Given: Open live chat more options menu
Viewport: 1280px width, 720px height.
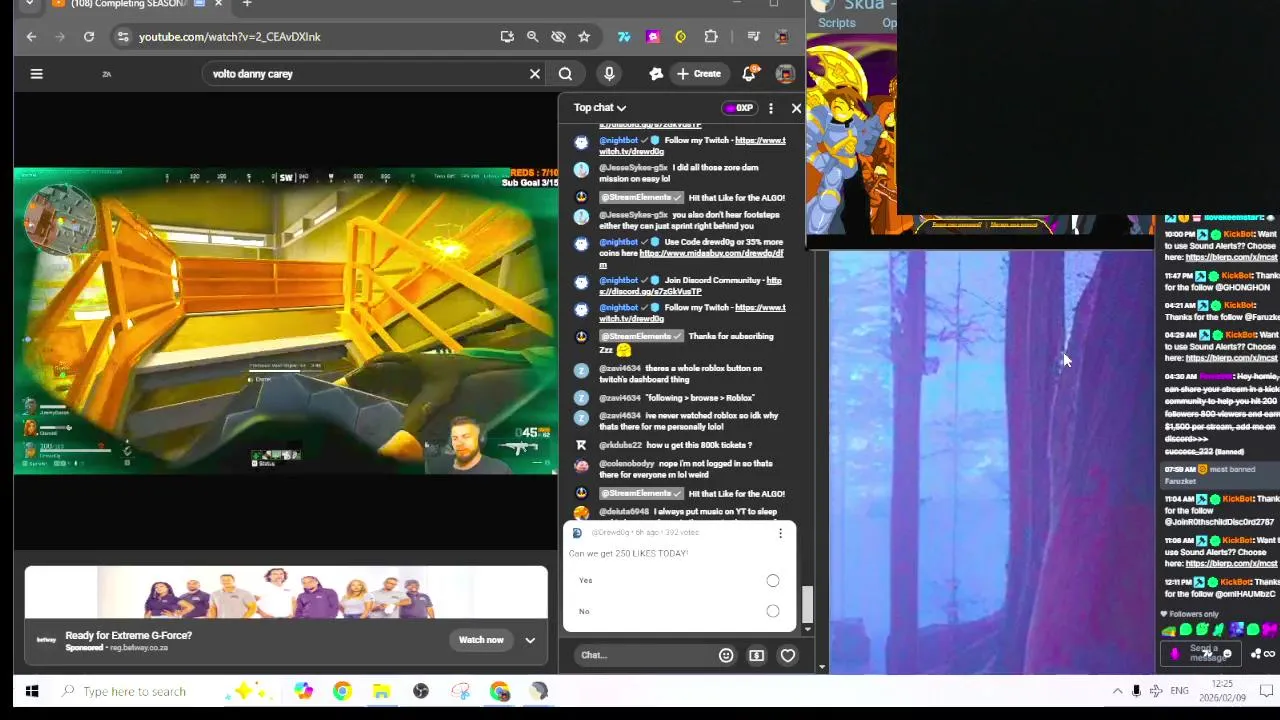Looking at the screenshot, I should [x=770, y=108].
